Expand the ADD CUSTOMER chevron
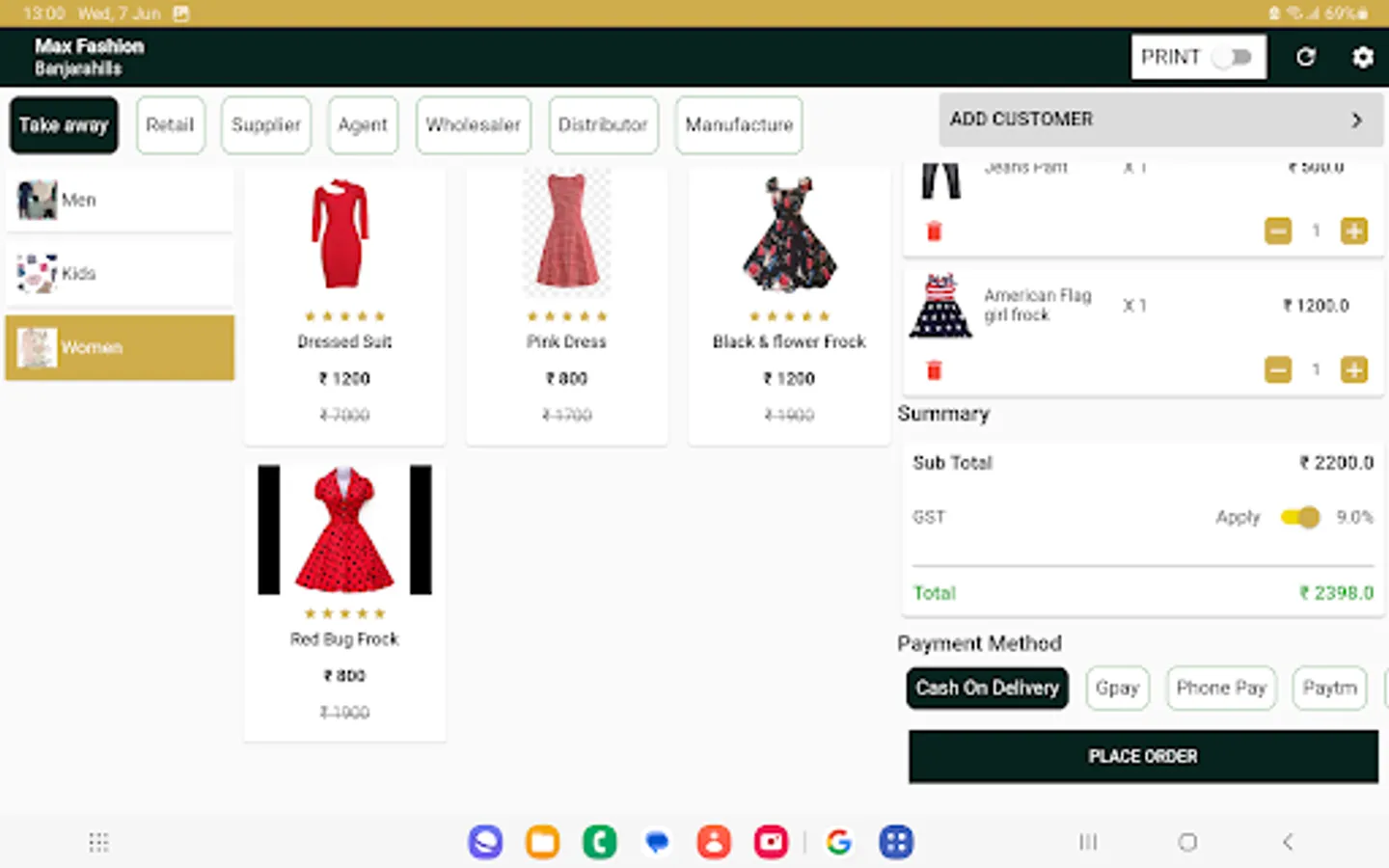Screen dimensions: 1389x868 (1356, 120)
